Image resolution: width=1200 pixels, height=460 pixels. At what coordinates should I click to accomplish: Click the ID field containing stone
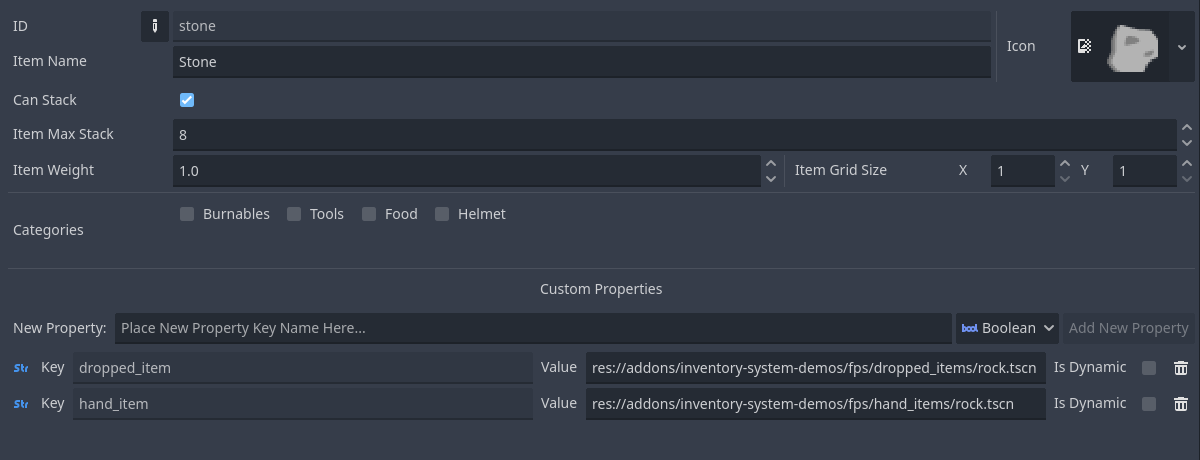(582, 26)
